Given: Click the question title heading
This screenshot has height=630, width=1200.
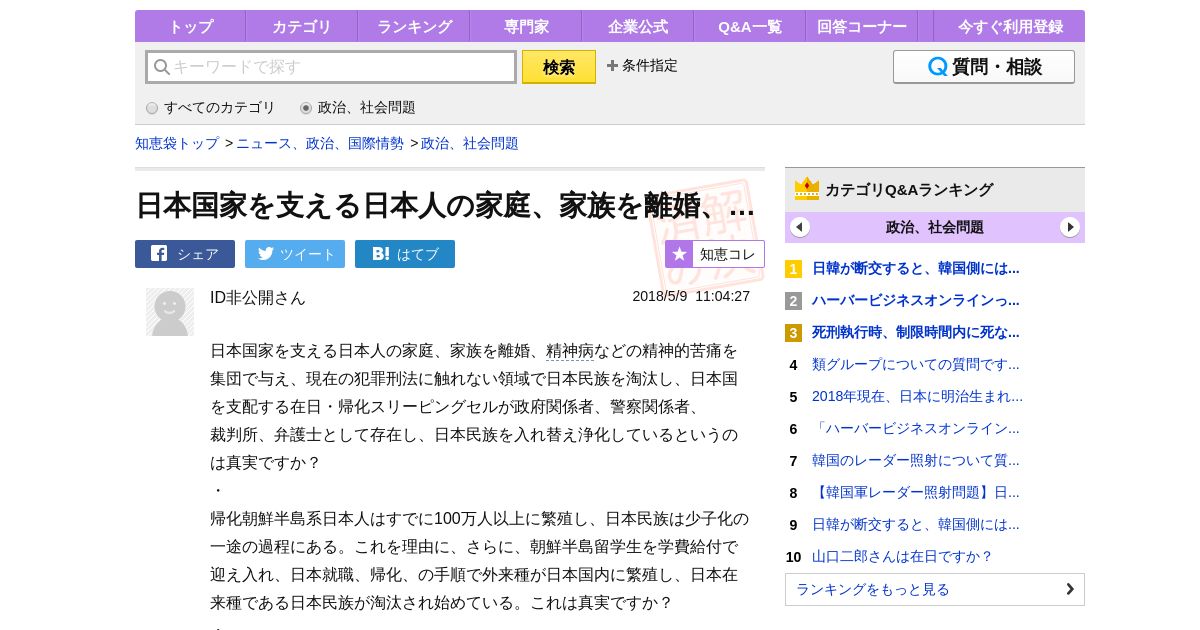Looking at the screenshot, I should click(x=445, y=205).
